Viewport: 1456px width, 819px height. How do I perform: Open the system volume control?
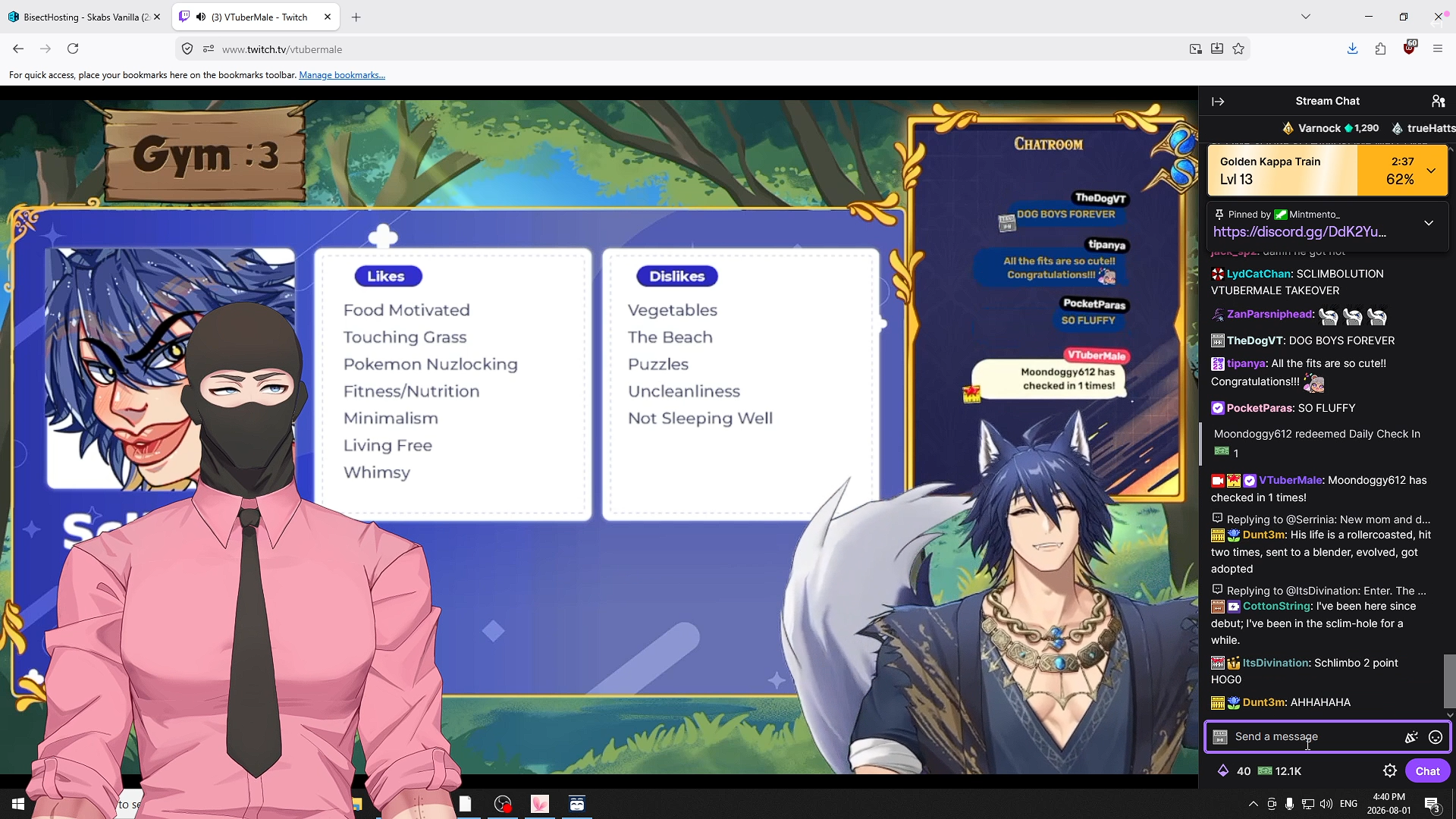click(x=1326, y=804)
